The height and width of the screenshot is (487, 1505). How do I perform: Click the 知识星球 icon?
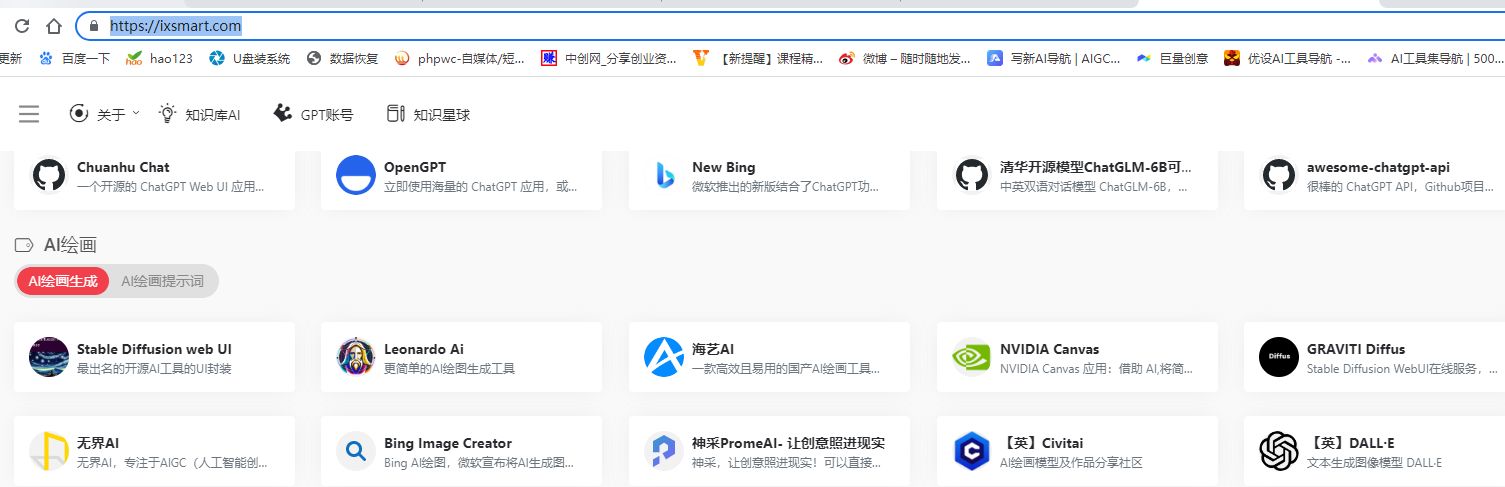point(396,114)
